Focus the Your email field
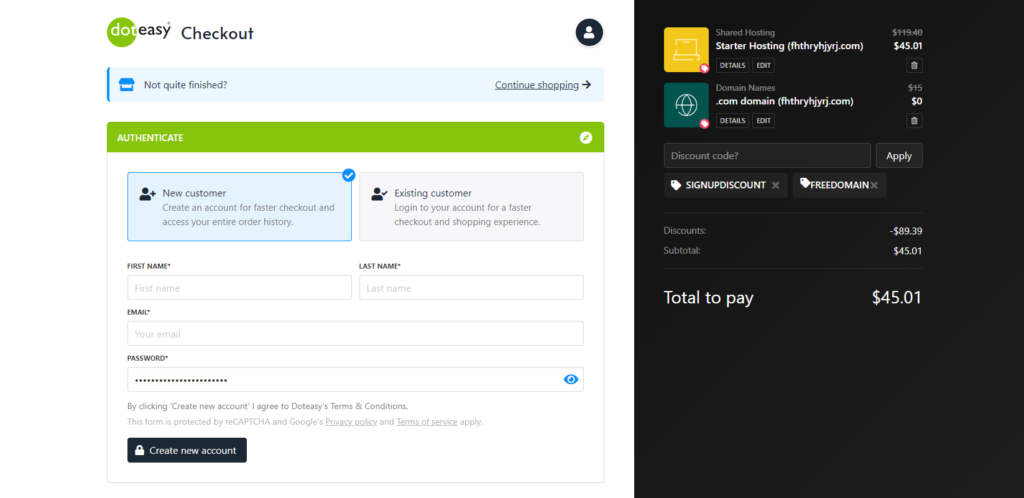Image resolution: width=1024 pixels, height=498 pixels. click(355, 334)
